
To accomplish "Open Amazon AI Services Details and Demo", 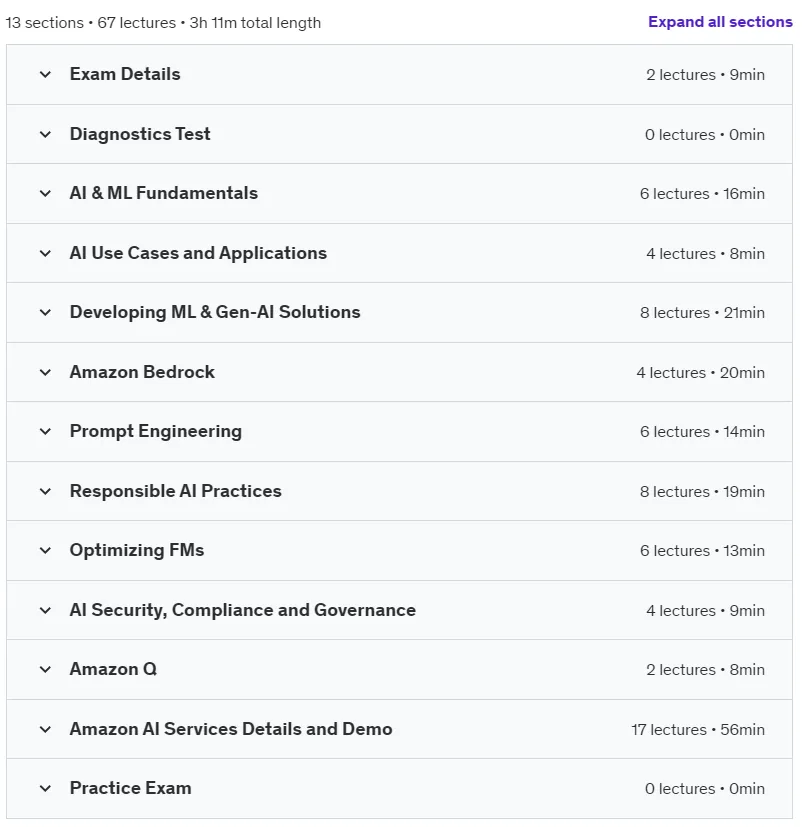I will [399, 729].
